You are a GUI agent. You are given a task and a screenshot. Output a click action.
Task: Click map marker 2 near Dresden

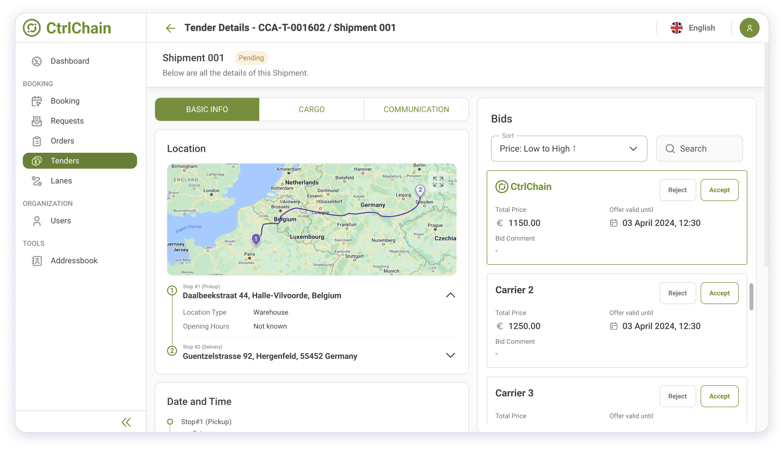[420, 191]
